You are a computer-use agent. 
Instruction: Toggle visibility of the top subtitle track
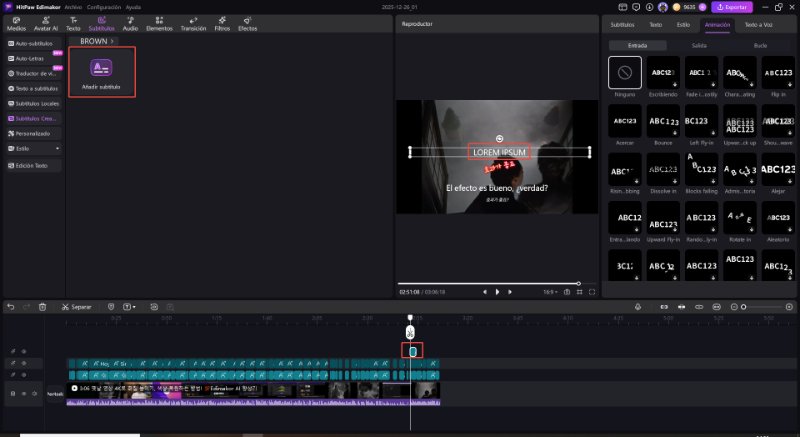24,351
